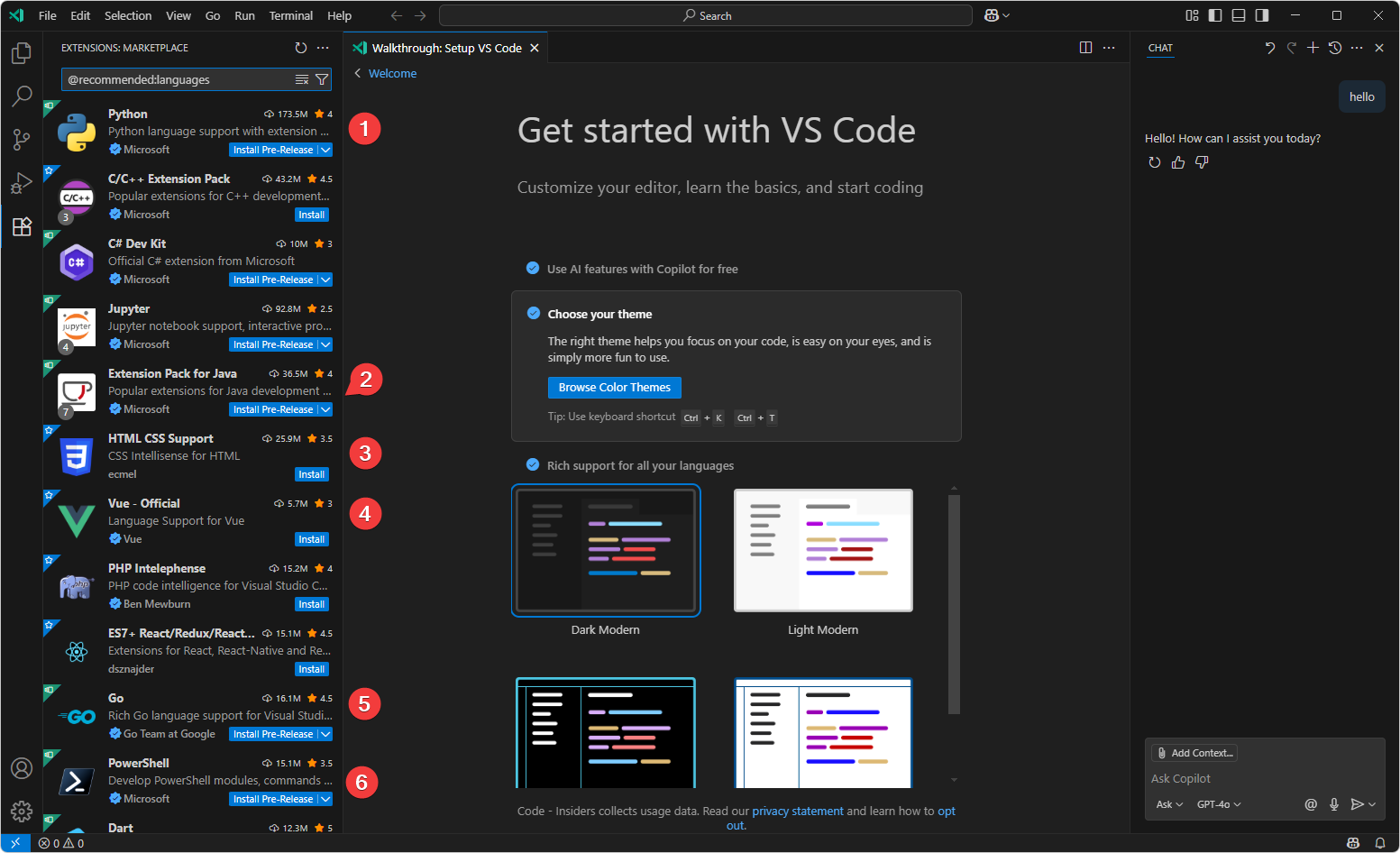Viewport: 1400px width, 853px height.
Task: Open editor more actions menu
Action: click(x=1109, y=48)
